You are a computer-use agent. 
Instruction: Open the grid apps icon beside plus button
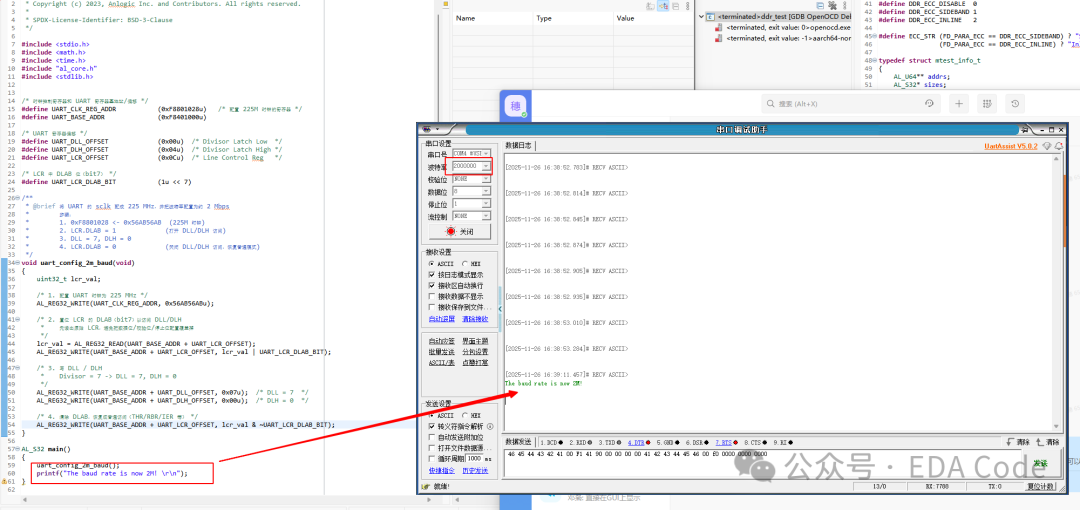(x=986, y=103)
